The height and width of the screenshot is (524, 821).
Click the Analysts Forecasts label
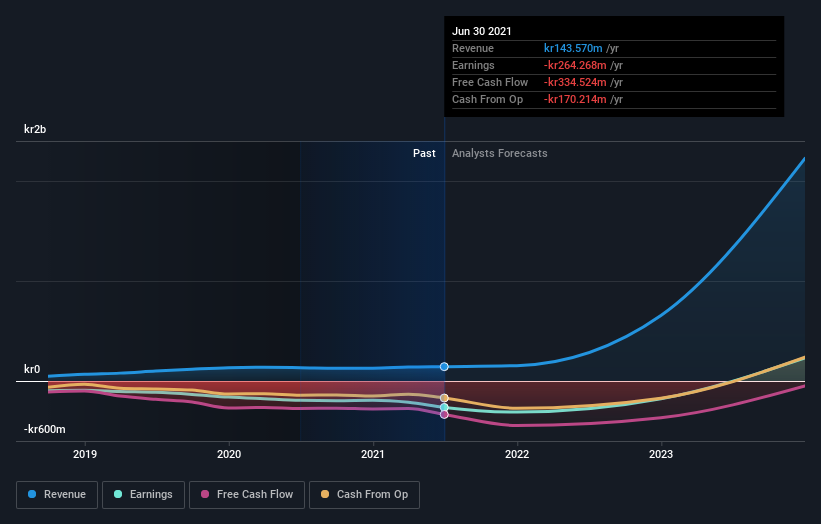click(500, 153)
